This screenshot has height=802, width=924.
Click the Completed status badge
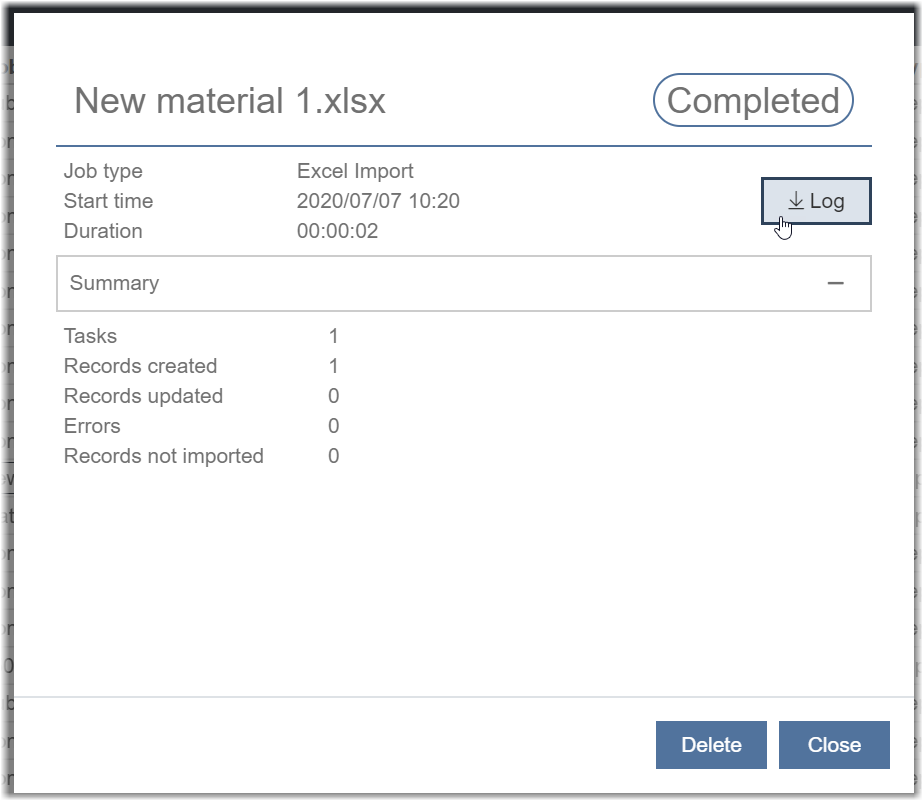click(x=753, y=101)
